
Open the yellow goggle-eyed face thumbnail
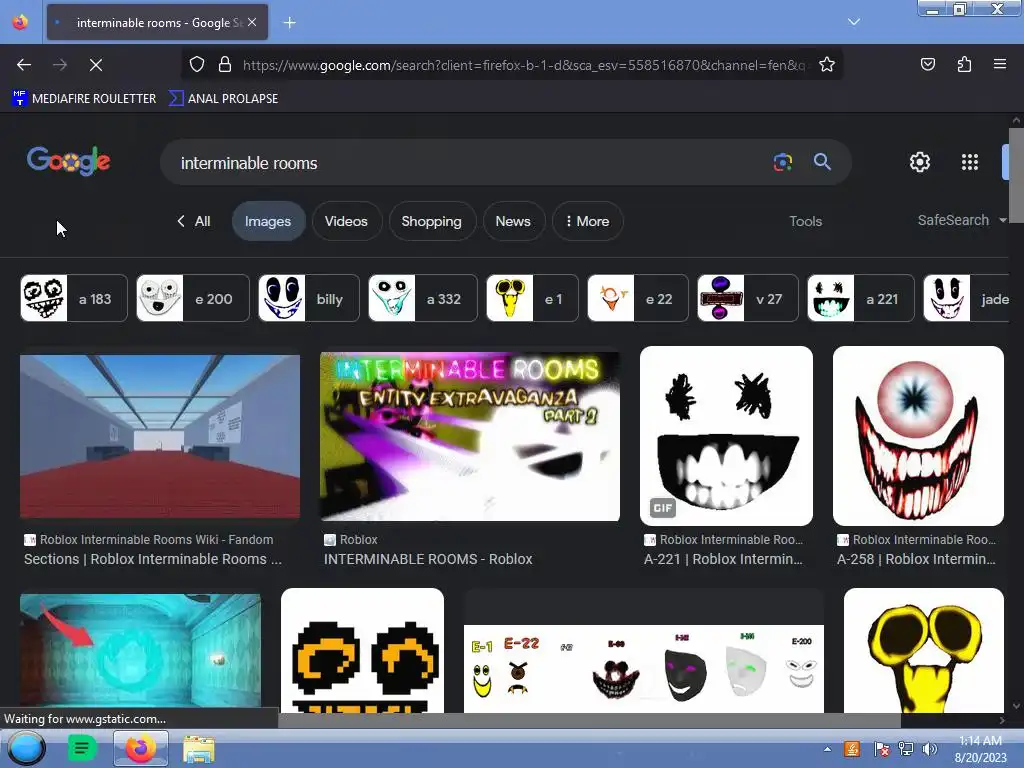pos(923,650)
